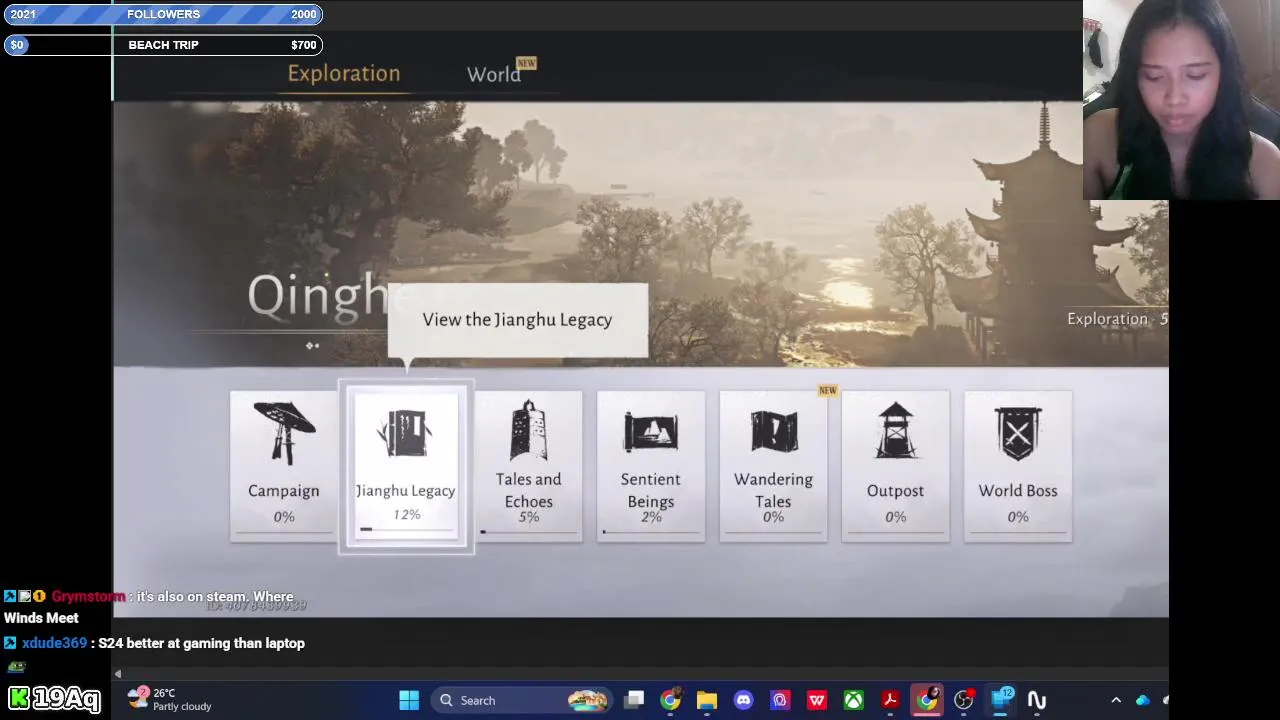
Task: Open OBS Studio from taskbar
Action: 964,700
